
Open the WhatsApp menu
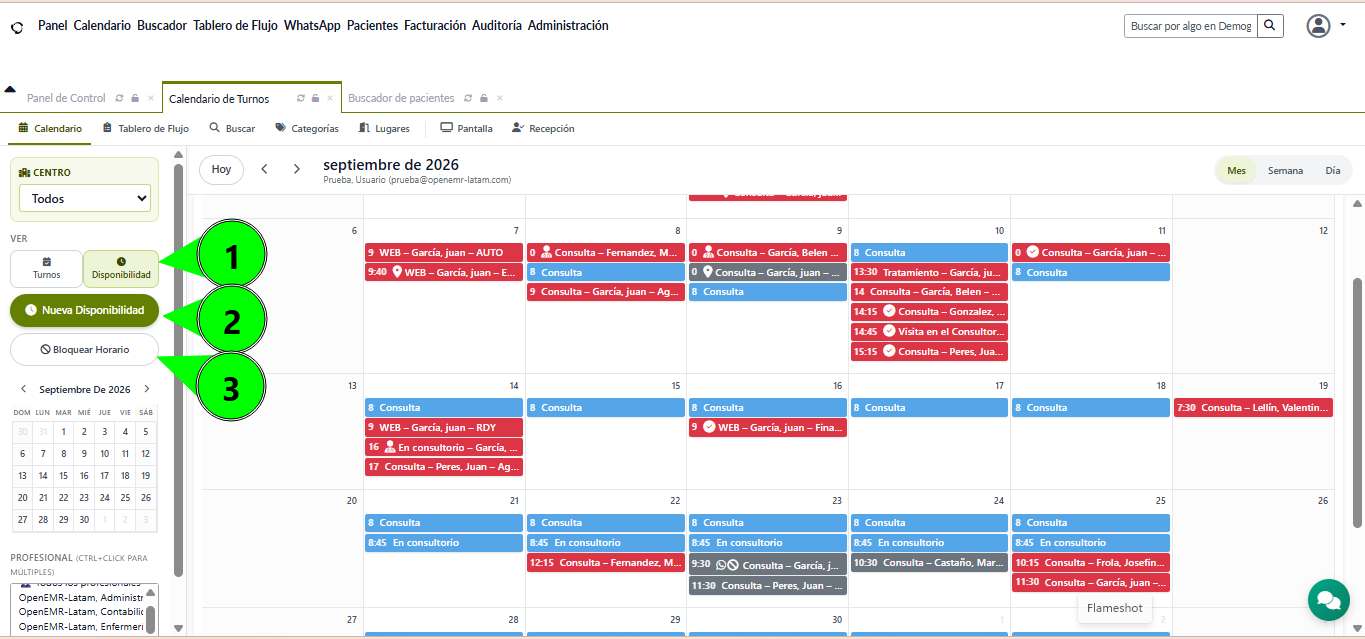click(x=312, y=26)
